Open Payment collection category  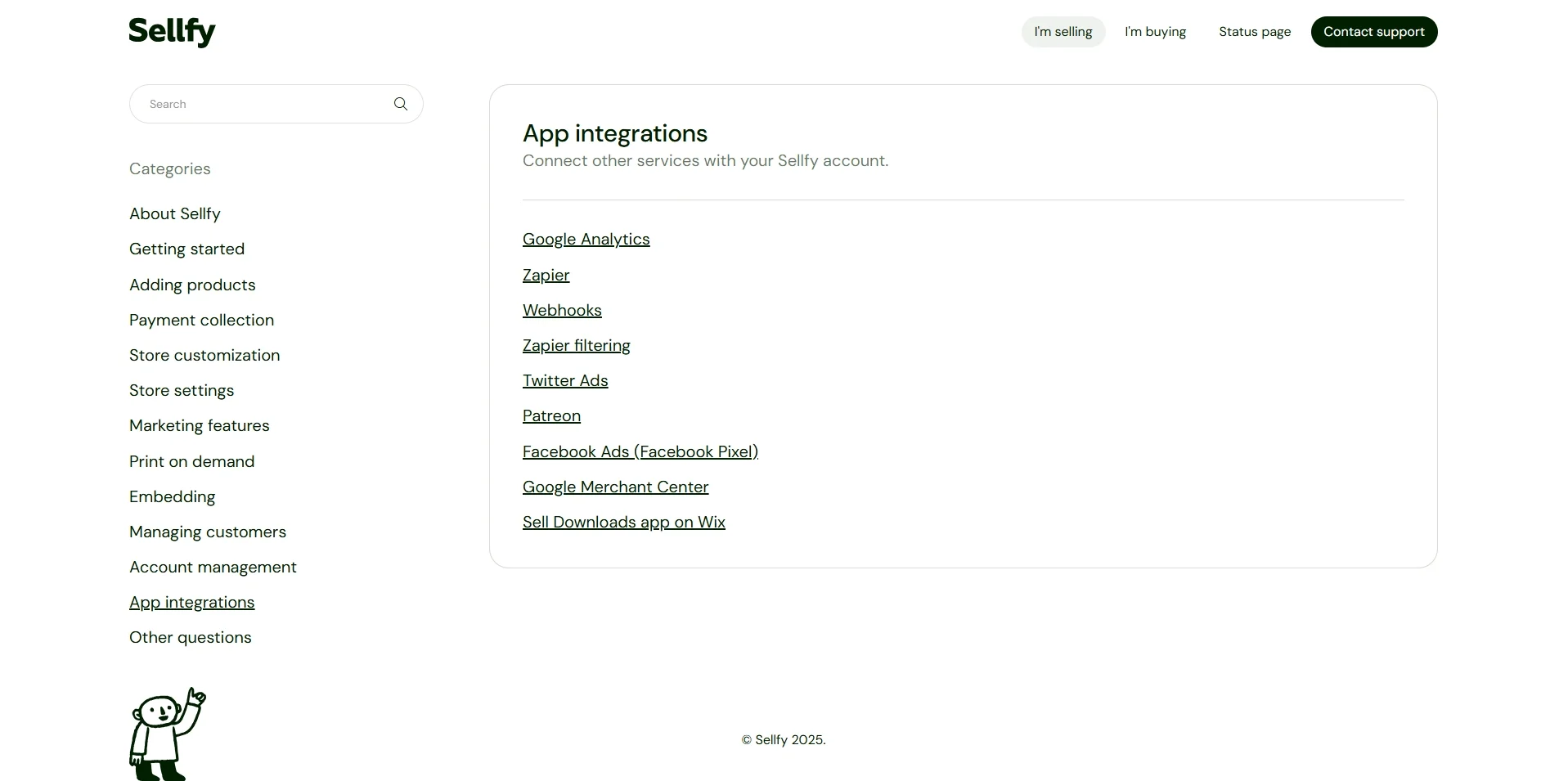(201, 320)
